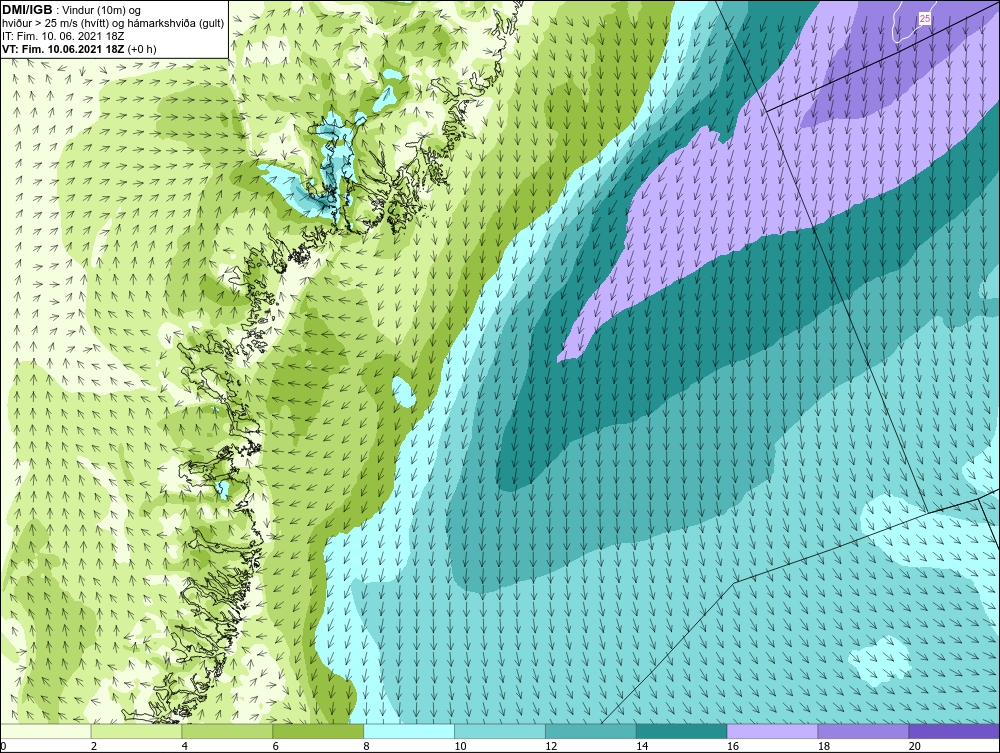The image size is (1000, 753).
Task: Click the legend value "14"
Action: pos(642,746)
